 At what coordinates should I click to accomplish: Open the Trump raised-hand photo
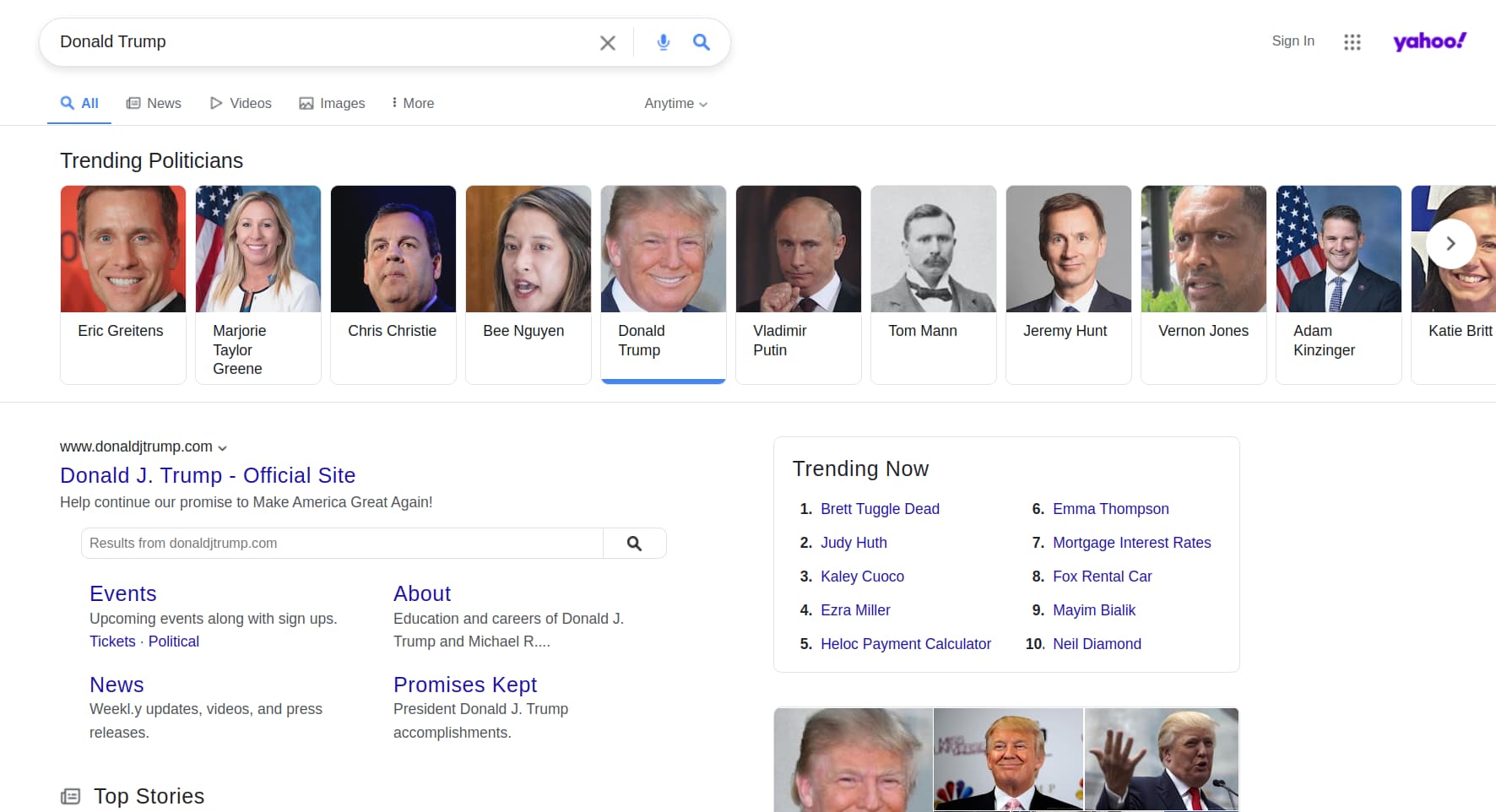click(x=1162, y=760)
